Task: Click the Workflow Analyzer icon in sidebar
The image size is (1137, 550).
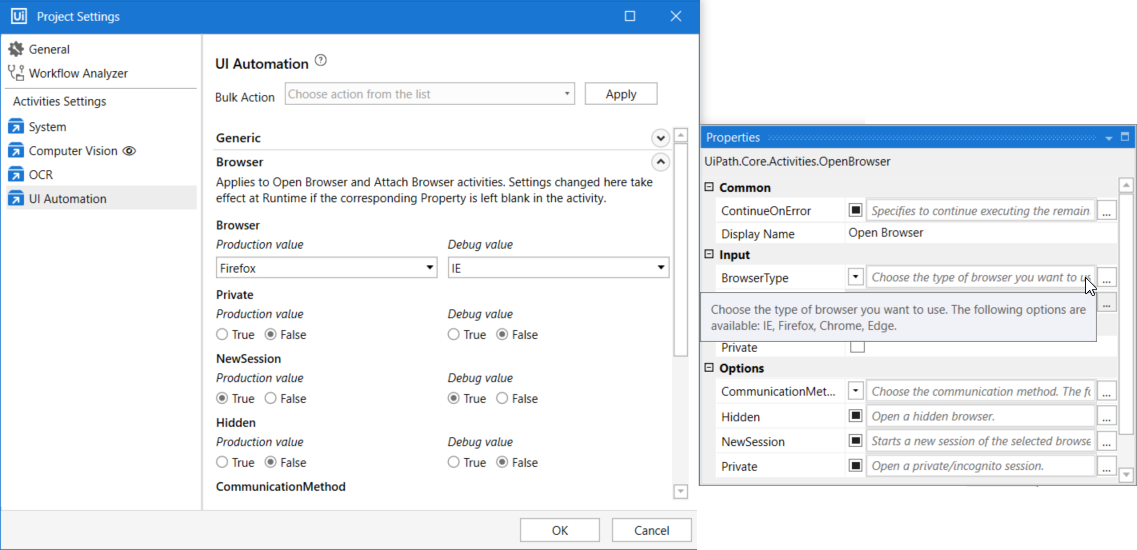Action: pyautogui.click(x=15, y=73)
